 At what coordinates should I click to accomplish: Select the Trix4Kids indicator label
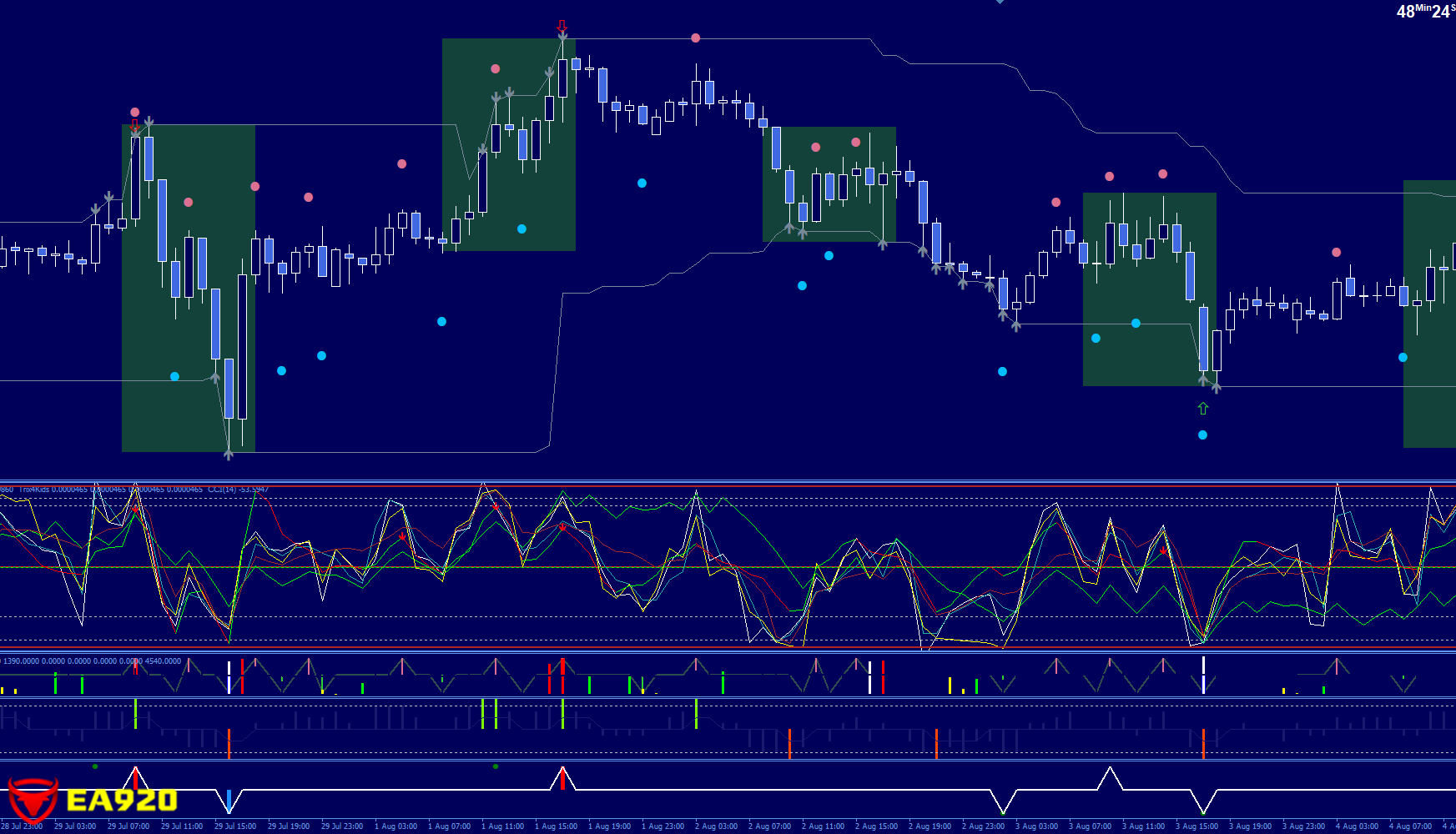coord(33,490)
